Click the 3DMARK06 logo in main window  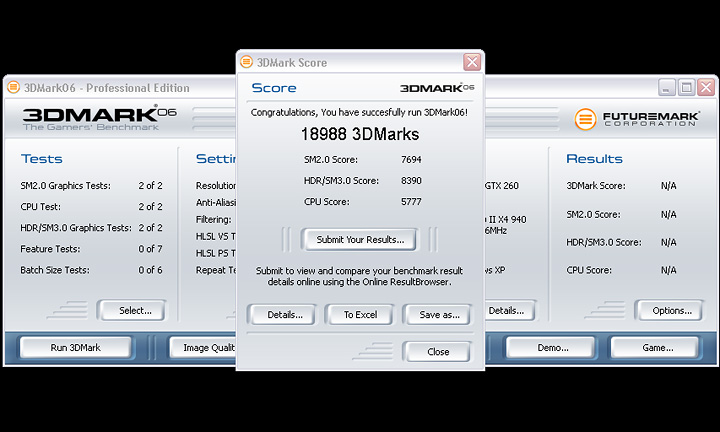[99, 118]
